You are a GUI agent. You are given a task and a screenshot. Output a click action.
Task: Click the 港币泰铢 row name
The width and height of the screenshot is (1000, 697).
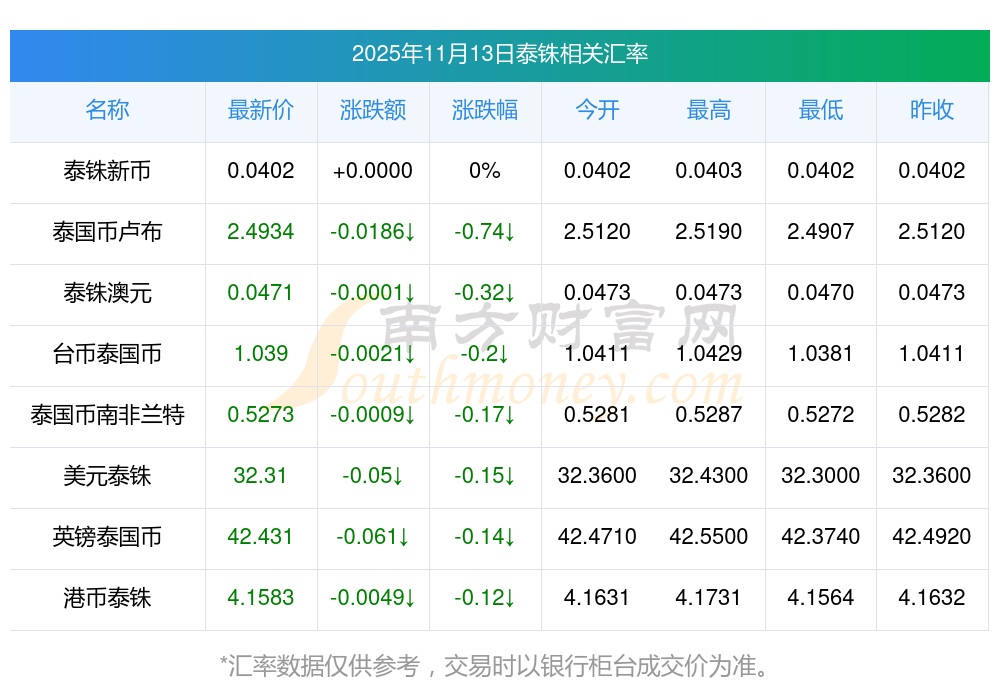point(107,598)
